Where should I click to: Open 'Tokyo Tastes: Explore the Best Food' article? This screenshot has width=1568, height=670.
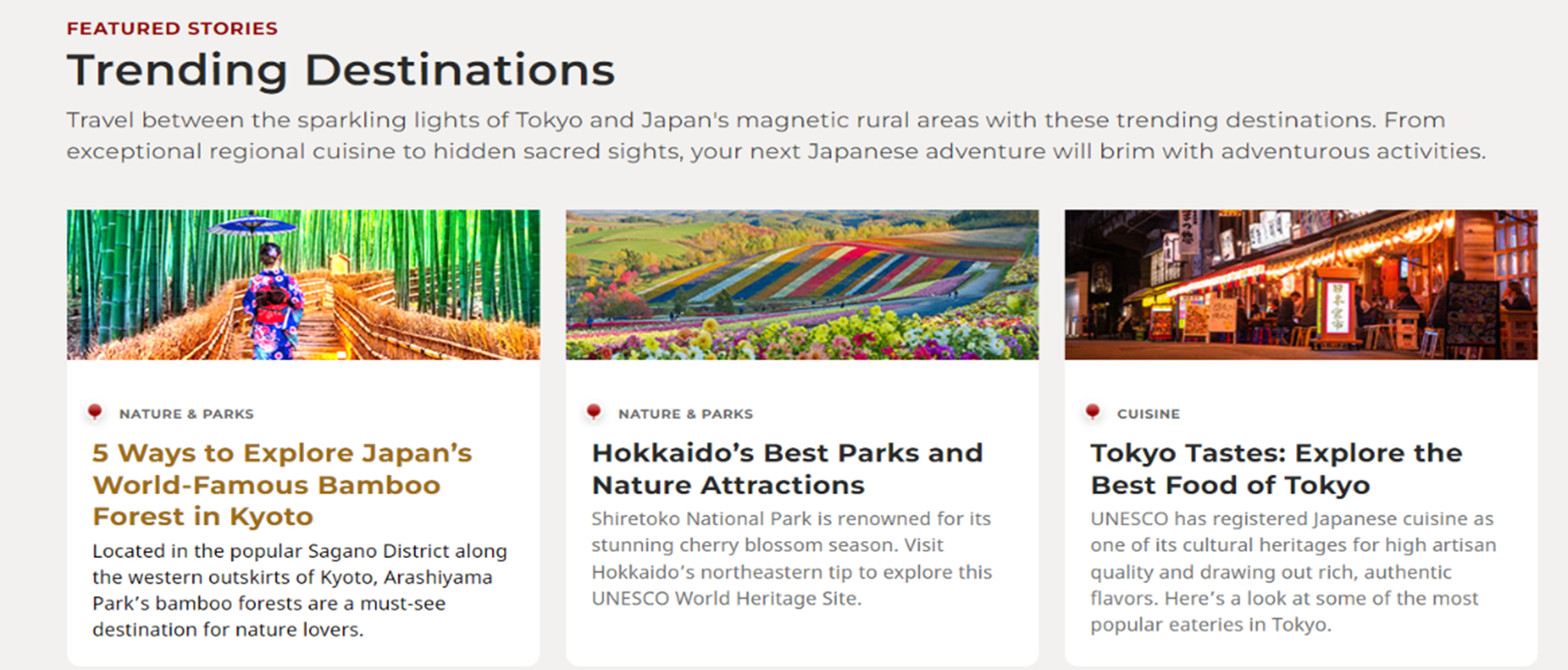(x=1276, y=469)
